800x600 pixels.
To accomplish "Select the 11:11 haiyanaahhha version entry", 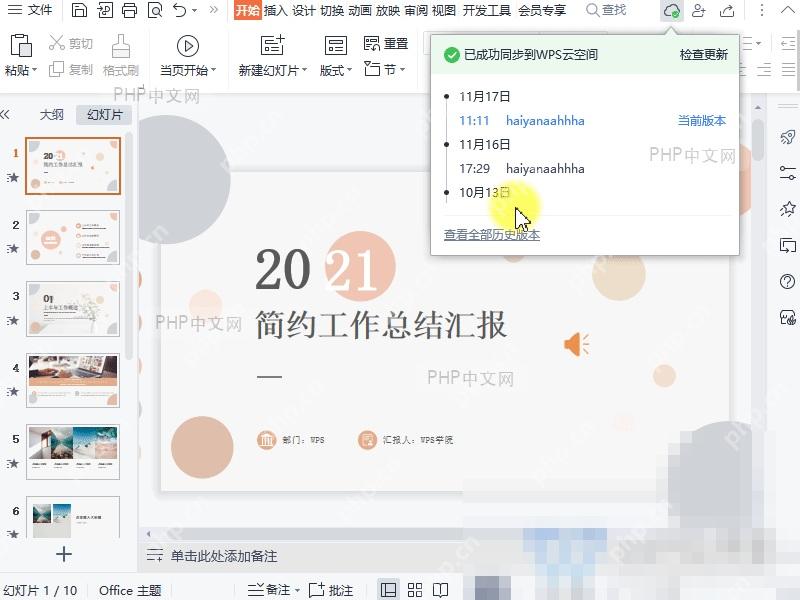I will [x=521, y=121].
